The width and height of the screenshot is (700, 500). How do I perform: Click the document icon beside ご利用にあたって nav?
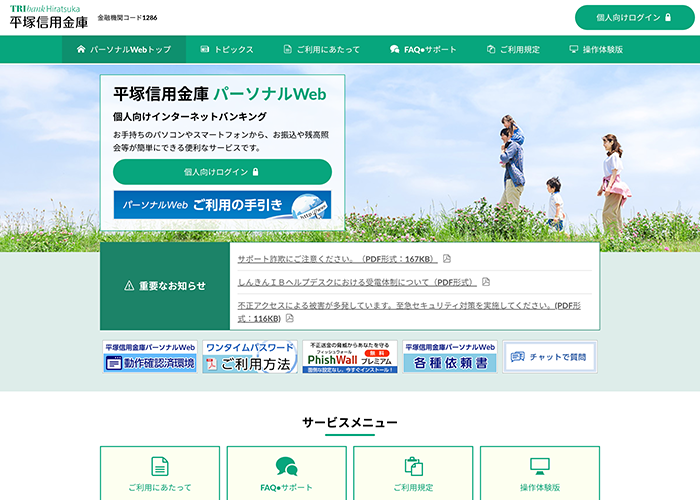288,49
